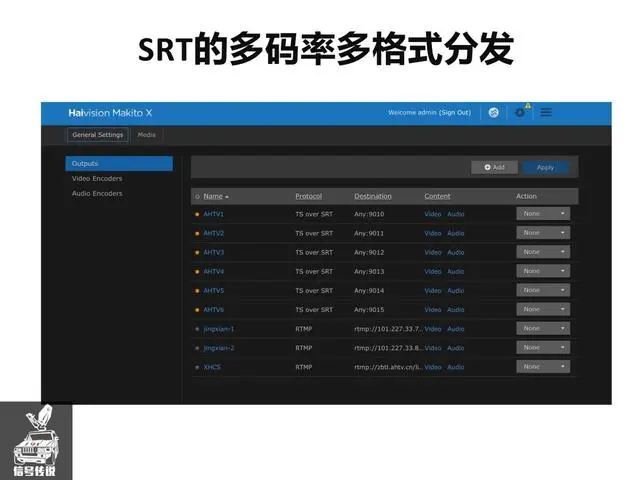
Task: Sort table by Name column
Action: pos(216,196)
